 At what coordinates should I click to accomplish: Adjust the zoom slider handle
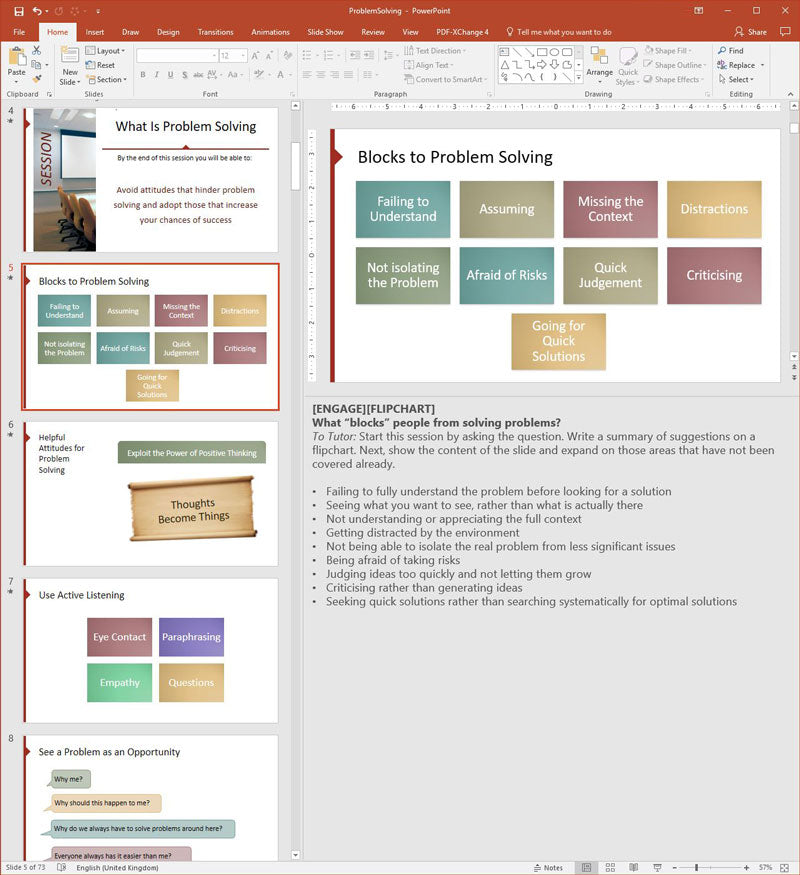pyautogui.click(x=696, y=868)
